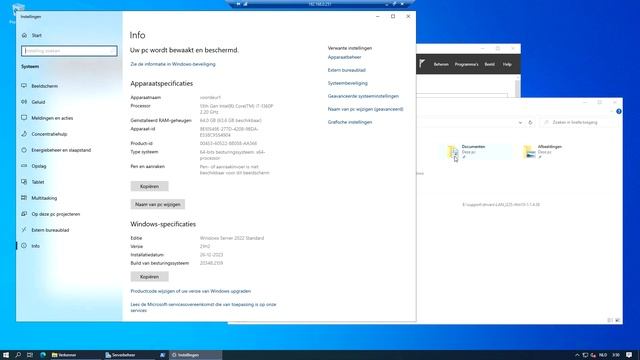Image resolution: width=640 pixels, height=360 pixels.
Task: Open Productcode wijzigen of Windows upgraden link
Action: (191, 291)
